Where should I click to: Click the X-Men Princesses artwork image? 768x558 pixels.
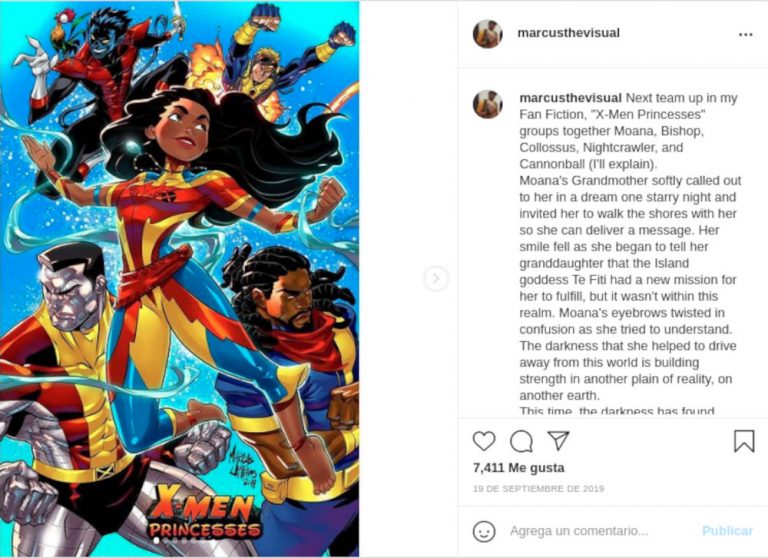click(179, 279)
